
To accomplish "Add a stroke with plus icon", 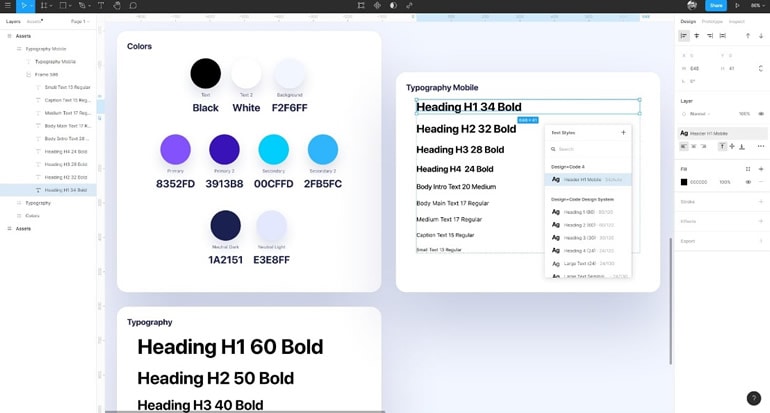I will [761, 201].
